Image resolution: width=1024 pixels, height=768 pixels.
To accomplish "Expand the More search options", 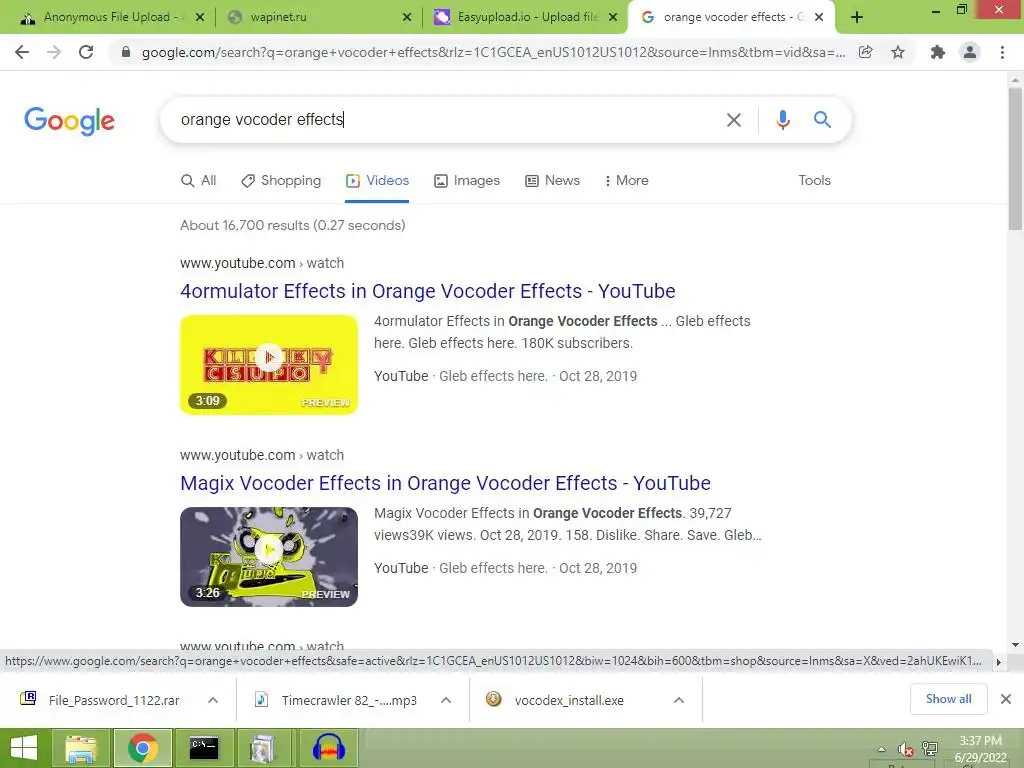I will tap(626, 180).
